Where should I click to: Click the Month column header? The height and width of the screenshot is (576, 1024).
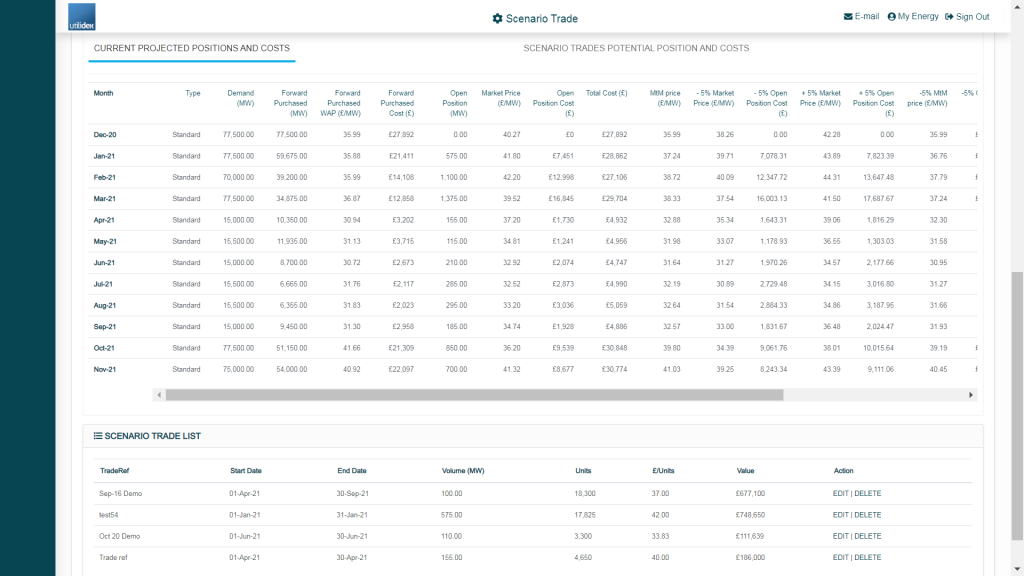(x=104, y=93)
